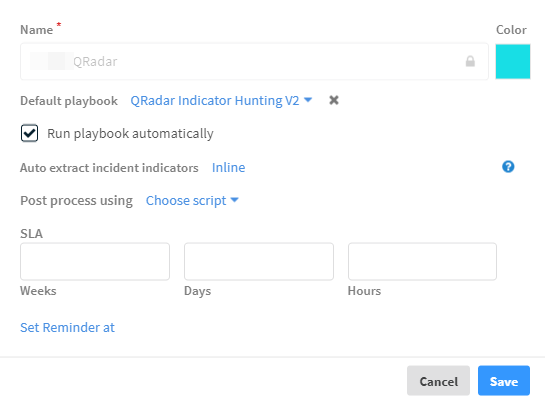Click the Cancel button
545x401 pixels.
pos(438,380)
